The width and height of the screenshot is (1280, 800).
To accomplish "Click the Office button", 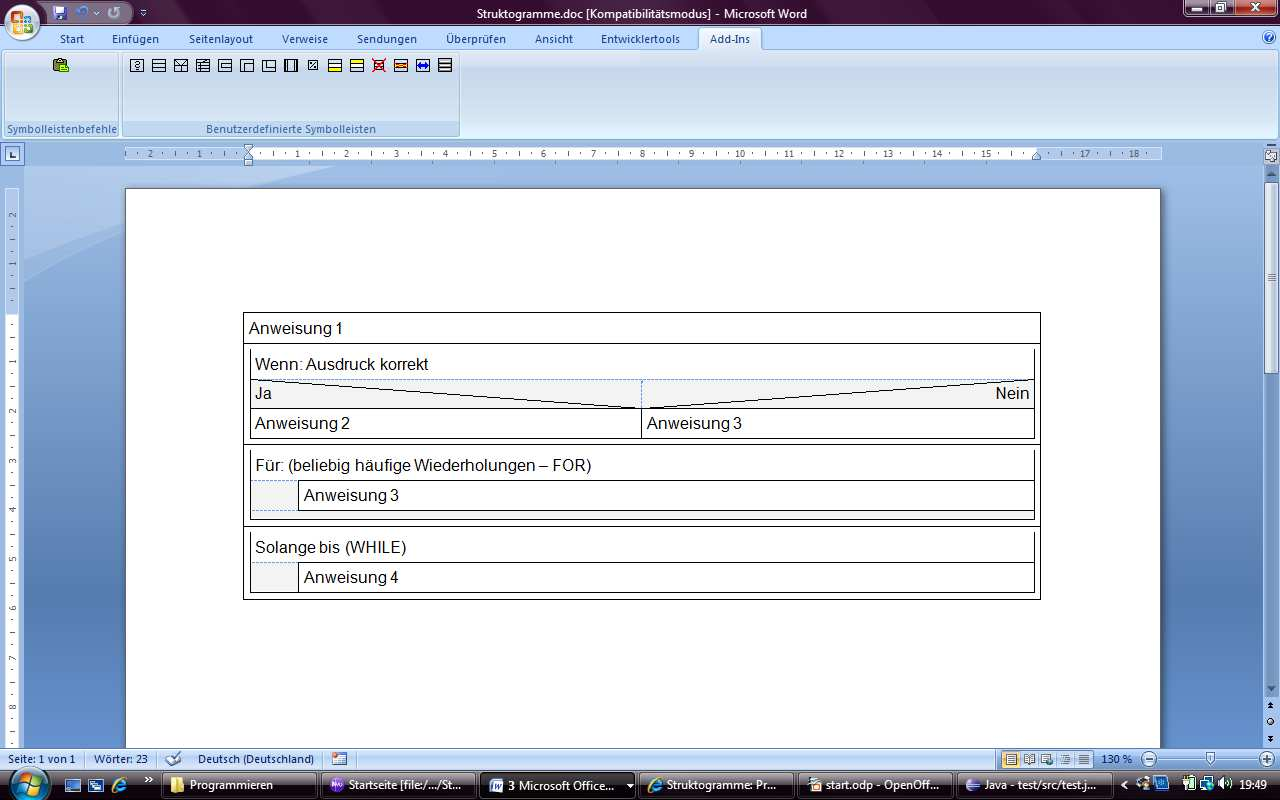I will coord(22,21).
